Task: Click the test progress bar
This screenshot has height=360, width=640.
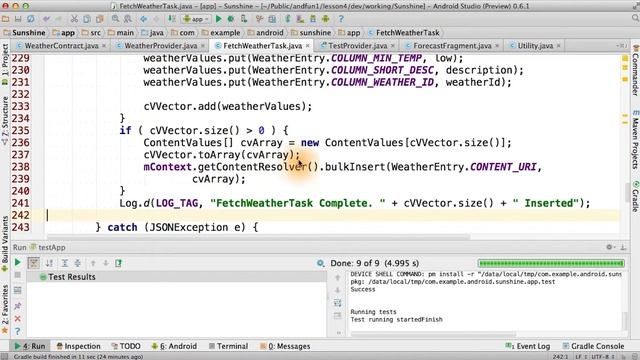Action: pos(551,263)
